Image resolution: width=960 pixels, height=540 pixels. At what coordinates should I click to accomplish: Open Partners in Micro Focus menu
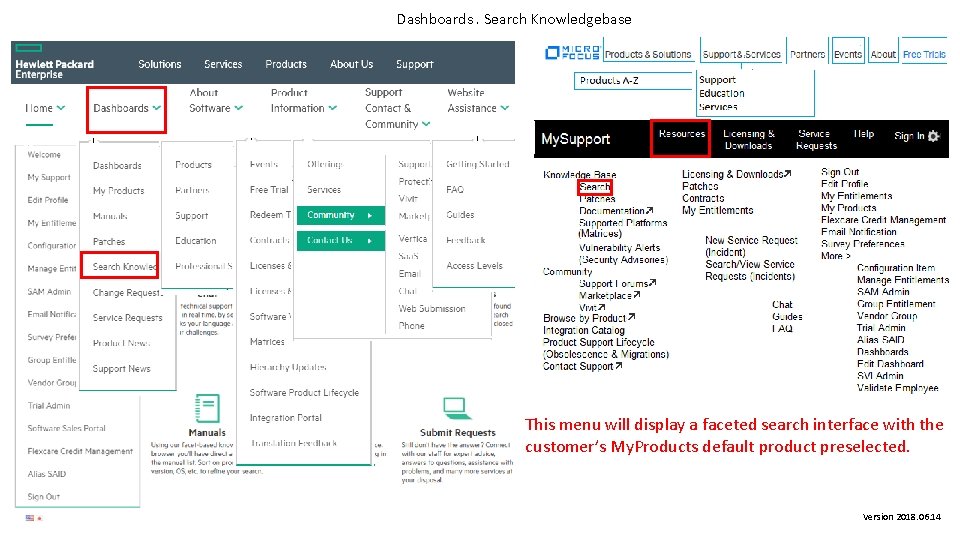pos(807,54)
